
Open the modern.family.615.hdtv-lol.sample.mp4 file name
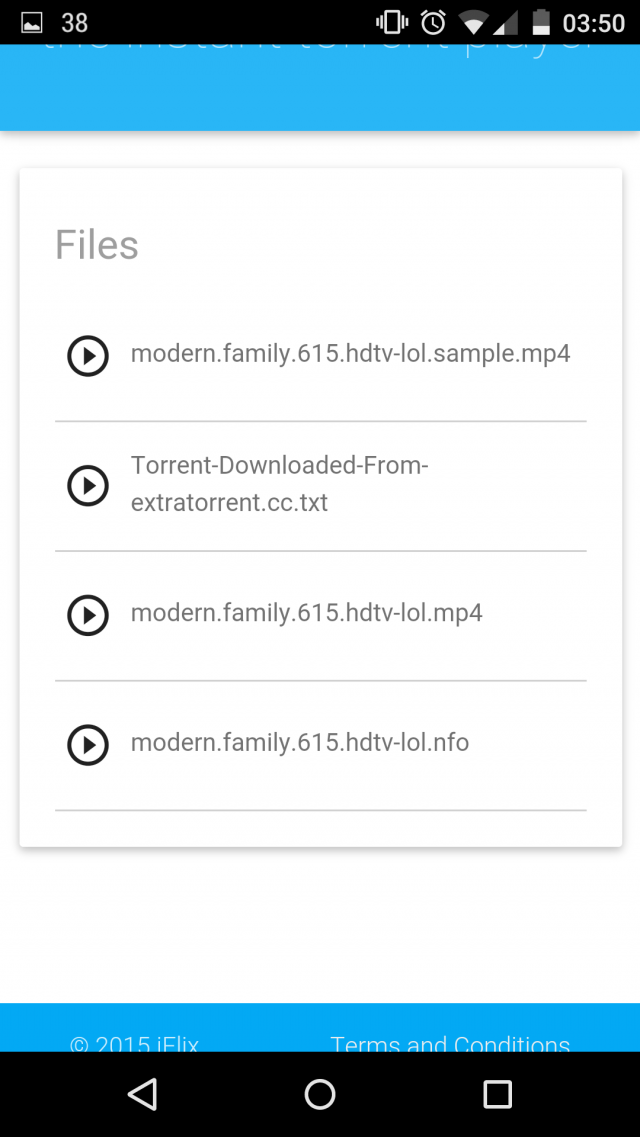point(350,353)
